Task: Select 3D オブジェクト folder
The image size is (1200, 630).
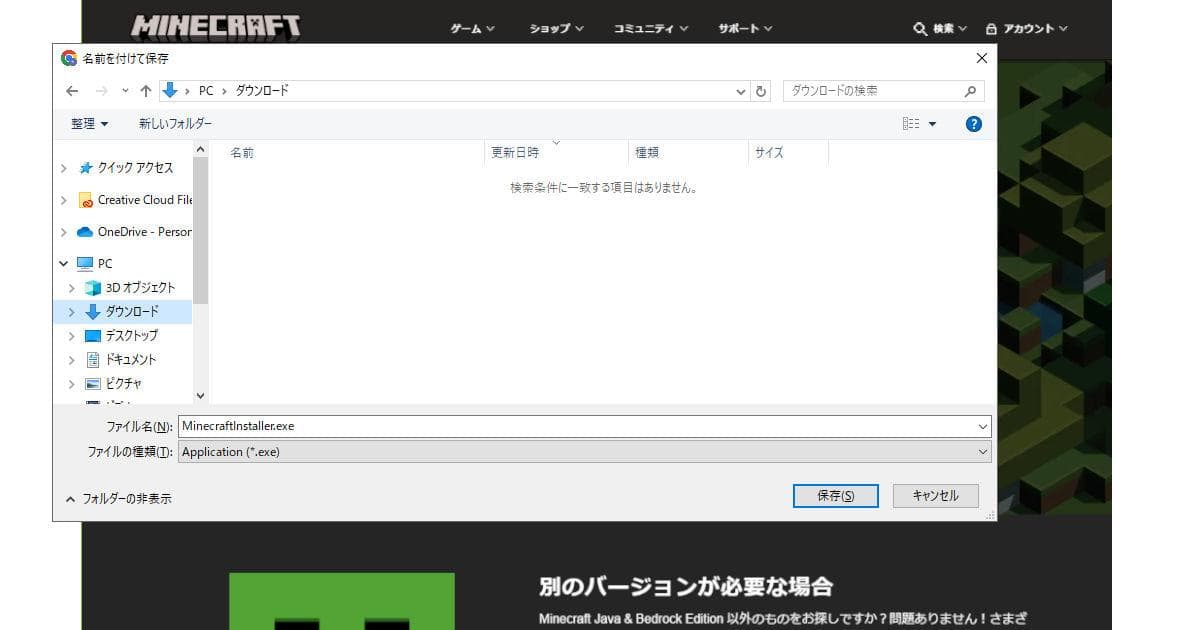Action: point(140,288)
